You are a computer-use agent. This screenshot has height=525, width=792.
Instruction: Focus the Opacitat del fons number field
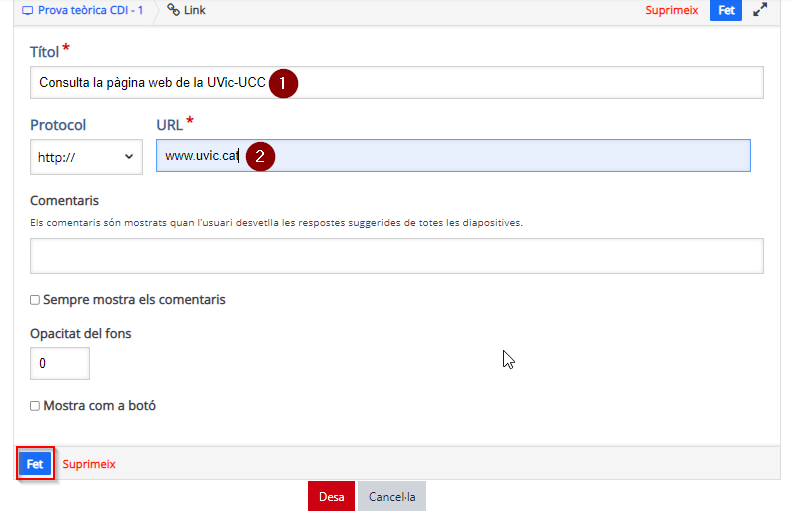60,363
